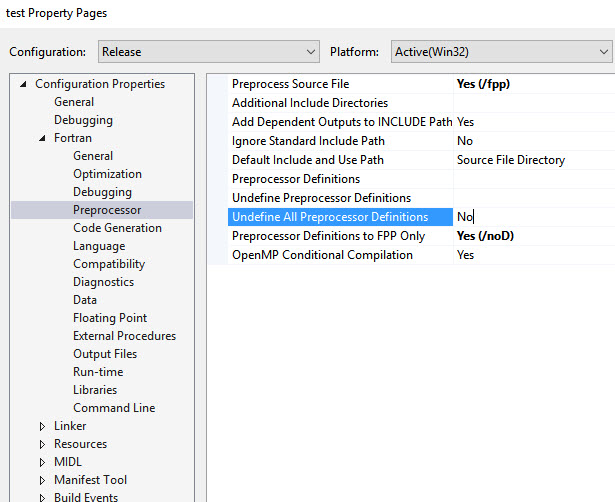Collapse the Fortran tree node
Viewport: 615px width, 502px height.
[x=42, y=138]
